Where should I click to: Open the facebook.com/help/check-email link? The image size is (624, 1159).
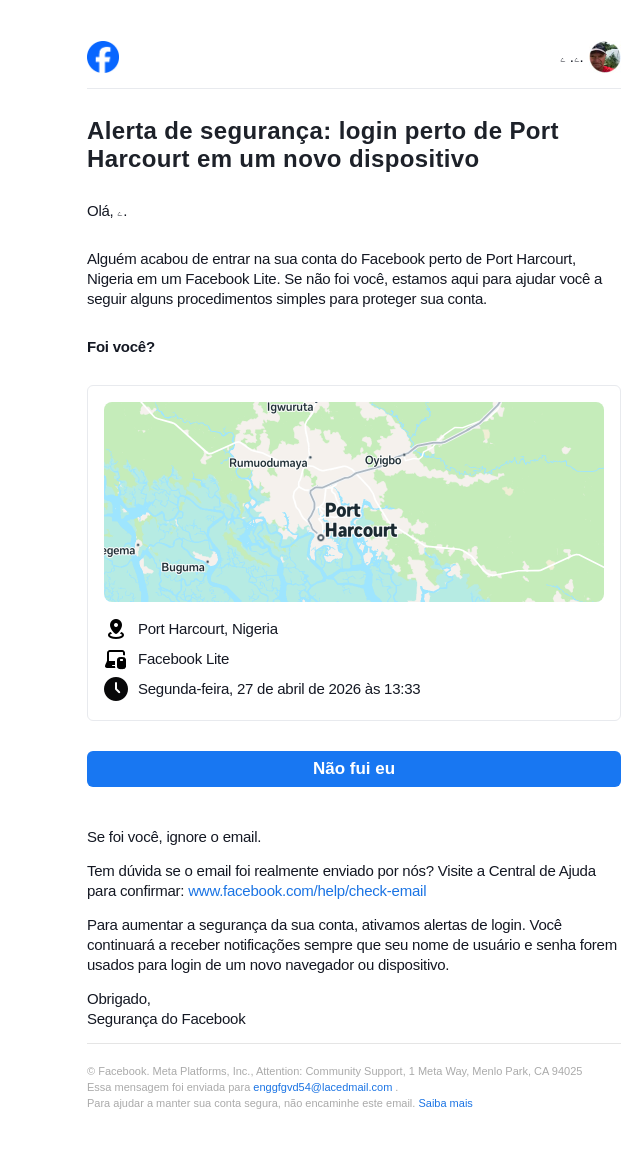[307, 891]
